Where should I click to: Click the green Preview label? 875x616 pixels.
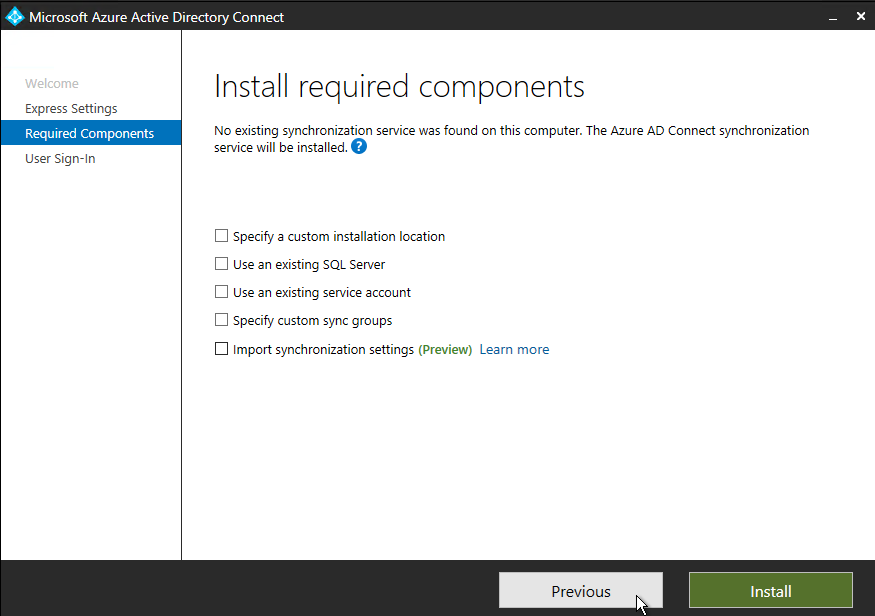click(x=445, y=349)
